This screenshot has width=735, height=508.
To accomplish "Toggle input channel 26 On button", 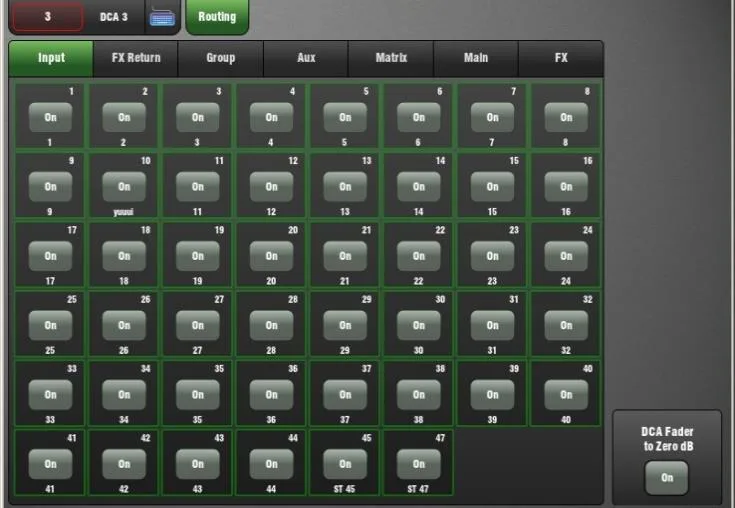I will 124,325.
